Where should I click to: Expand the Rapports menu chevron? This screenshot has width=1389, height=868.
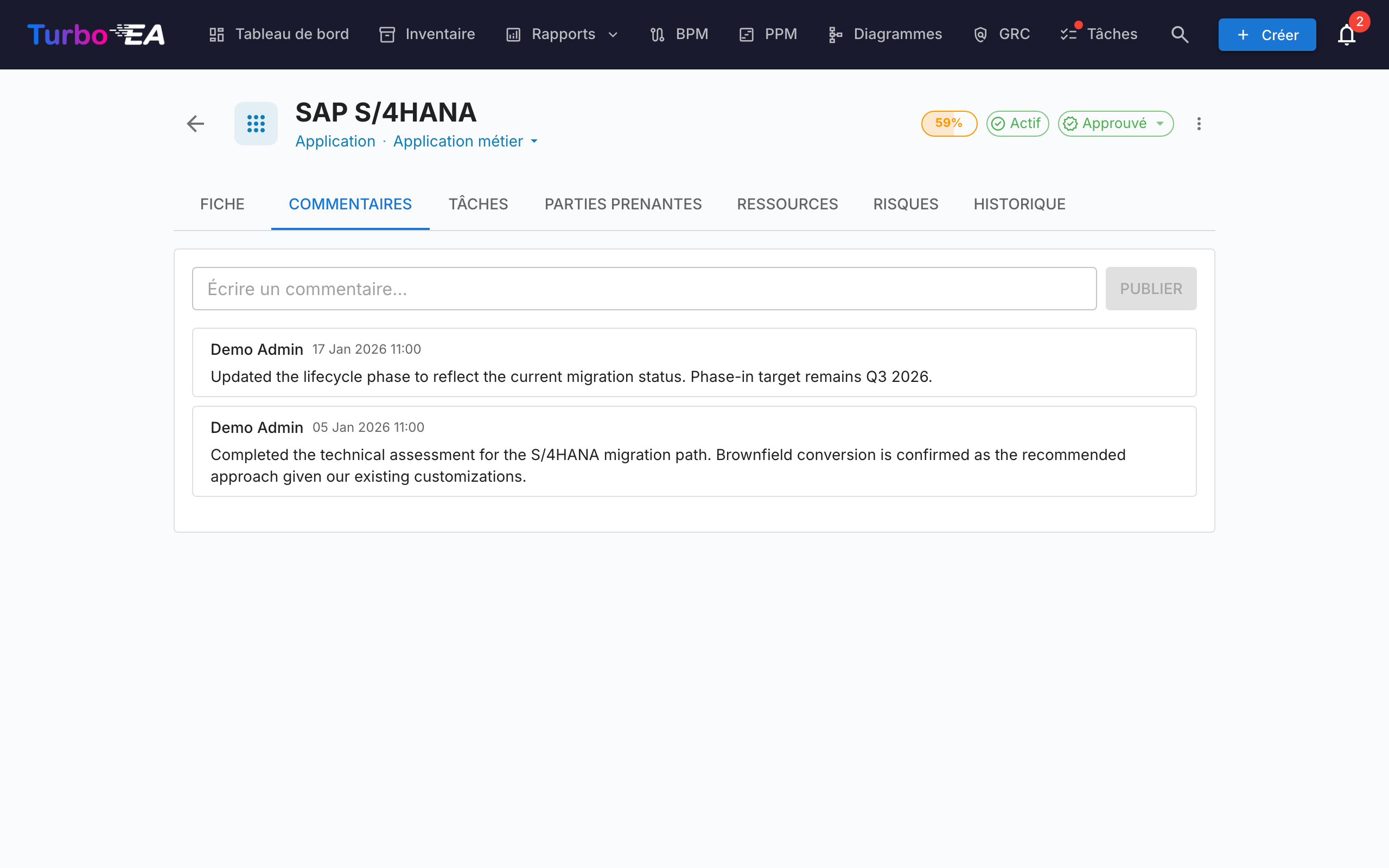pyautogui.click(x=613, y=34)
